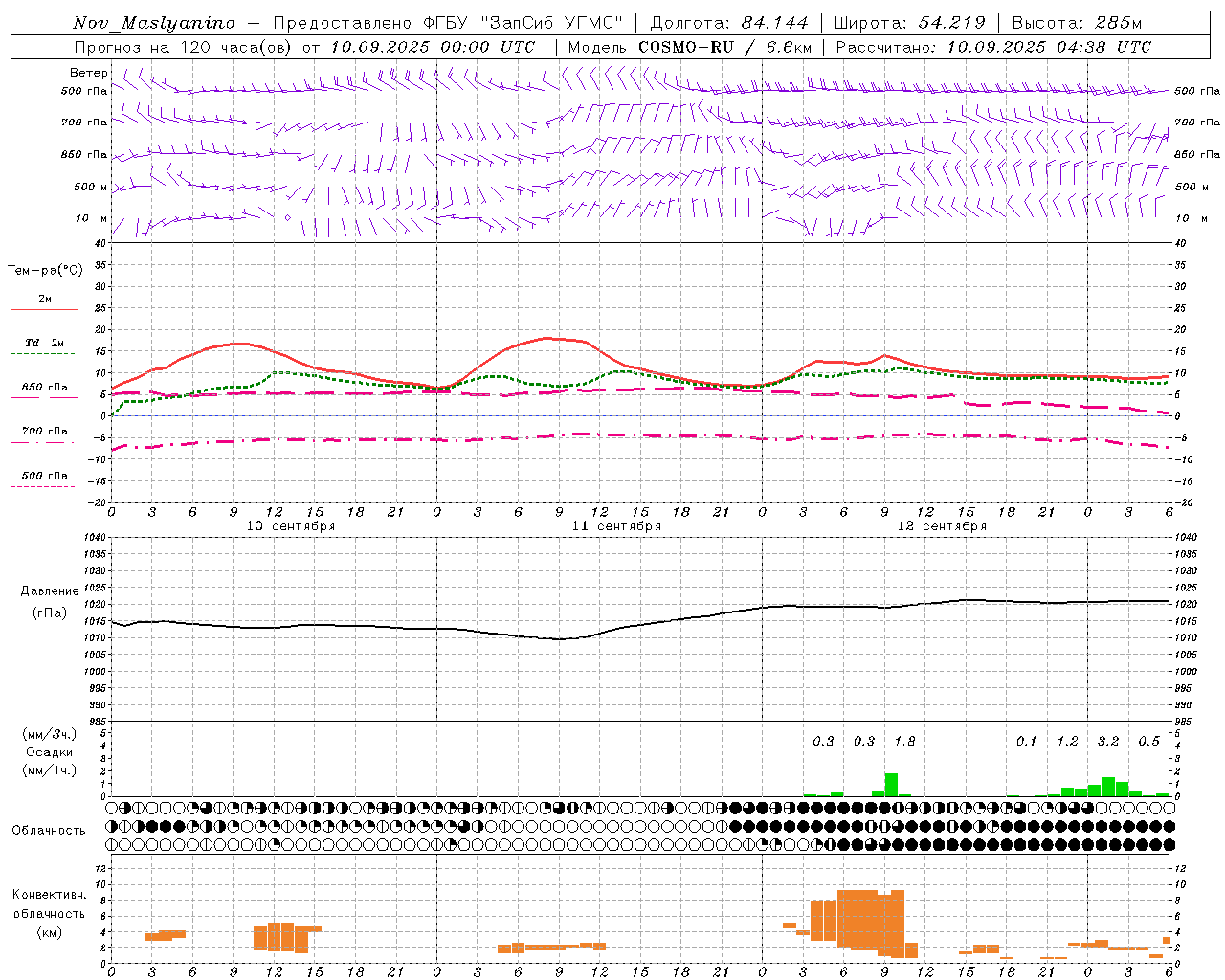Click the 10 сентября date label
Image resolution: width=1225 pixels, height=980 pixels.
[291, 526]
